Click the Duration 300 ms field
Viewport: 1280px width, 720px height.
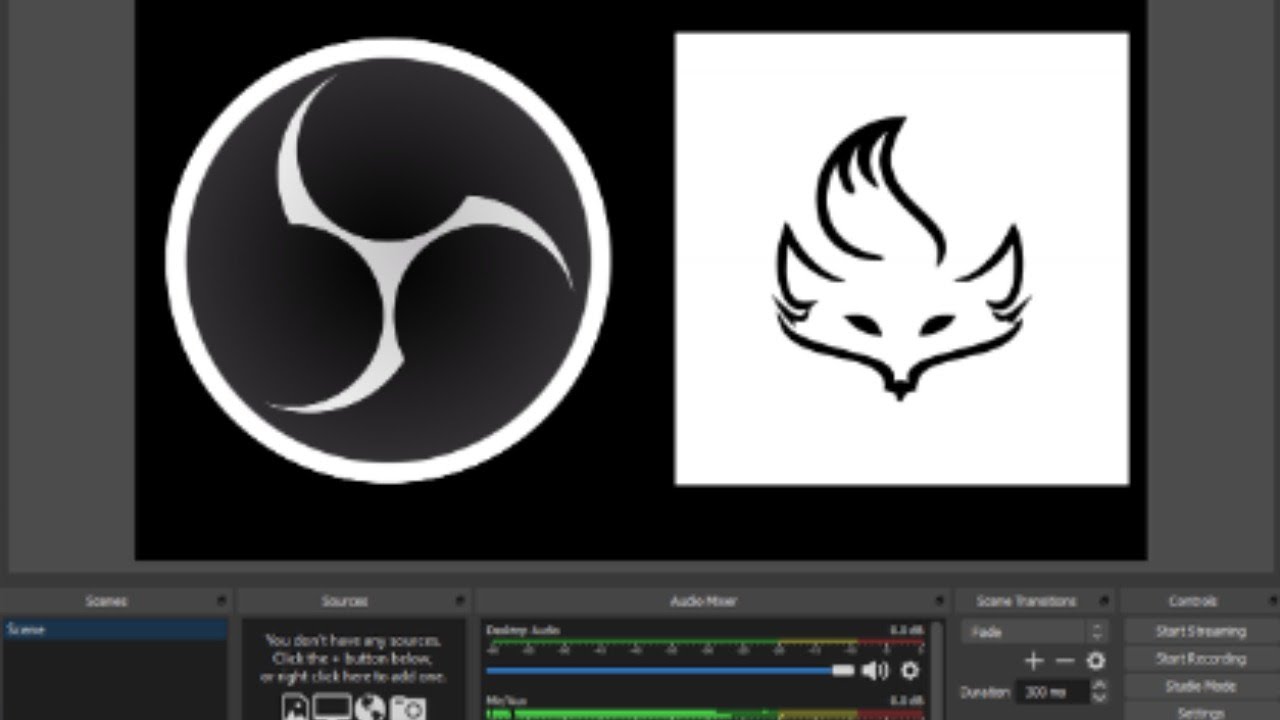1053,691
